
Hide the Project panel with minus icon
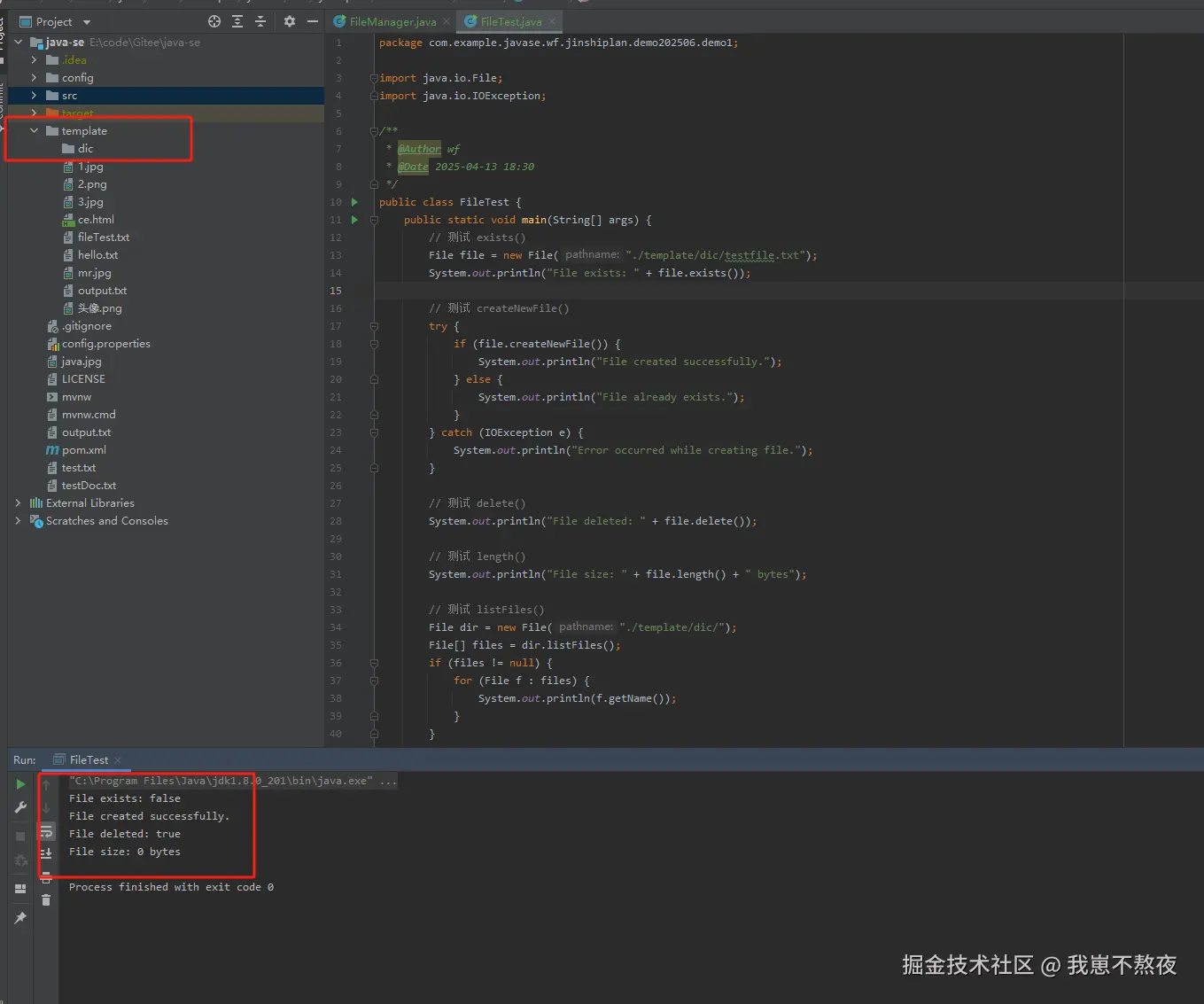click(313, 21)
